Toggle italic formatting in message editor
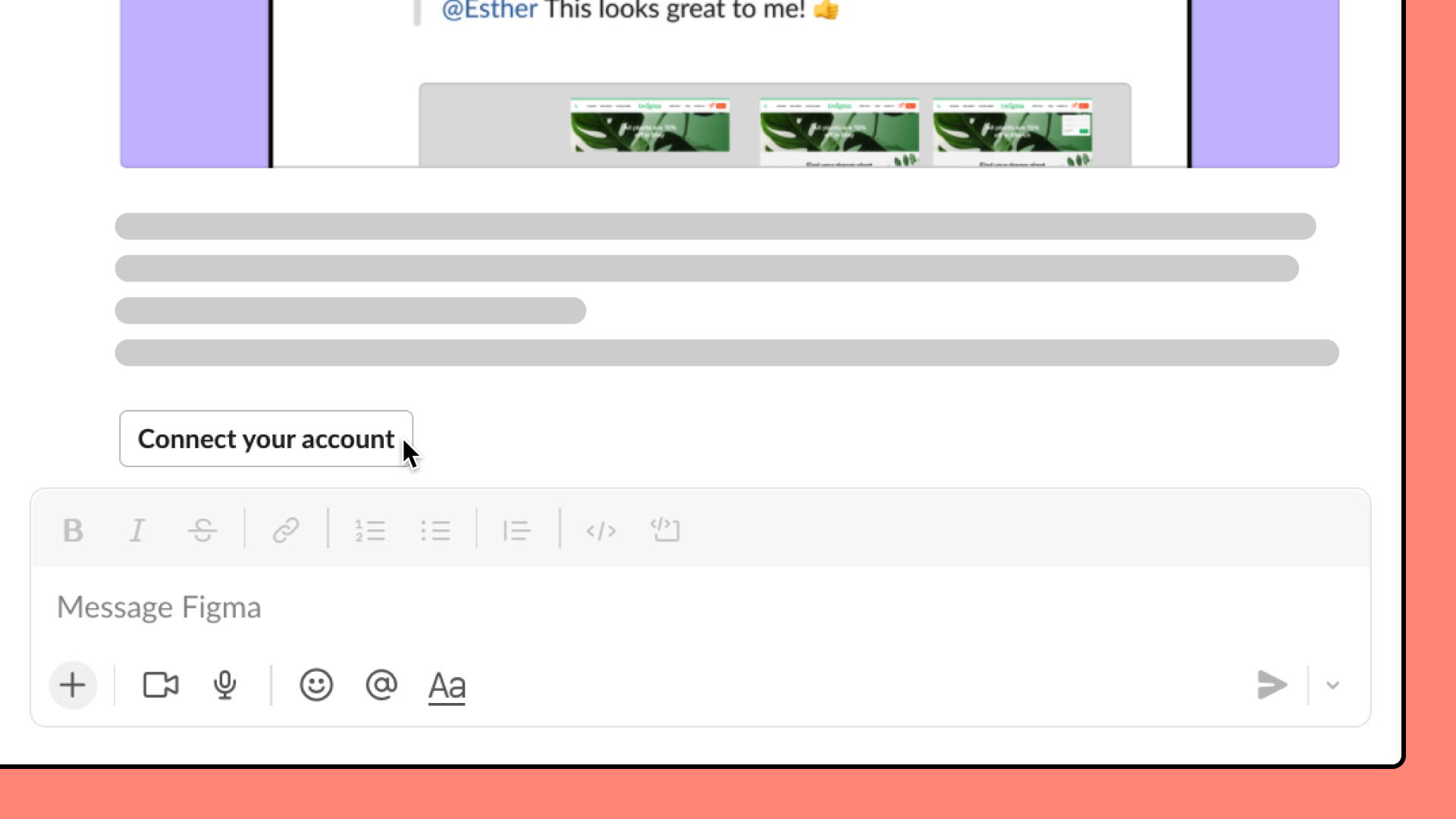Image resolution: width=1456 pixels, height=819 pixels. [137, 530]
